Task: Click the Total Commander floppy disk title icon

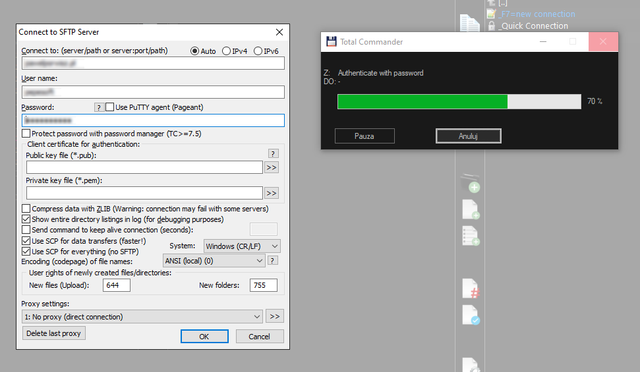Action: click(331, 42)
